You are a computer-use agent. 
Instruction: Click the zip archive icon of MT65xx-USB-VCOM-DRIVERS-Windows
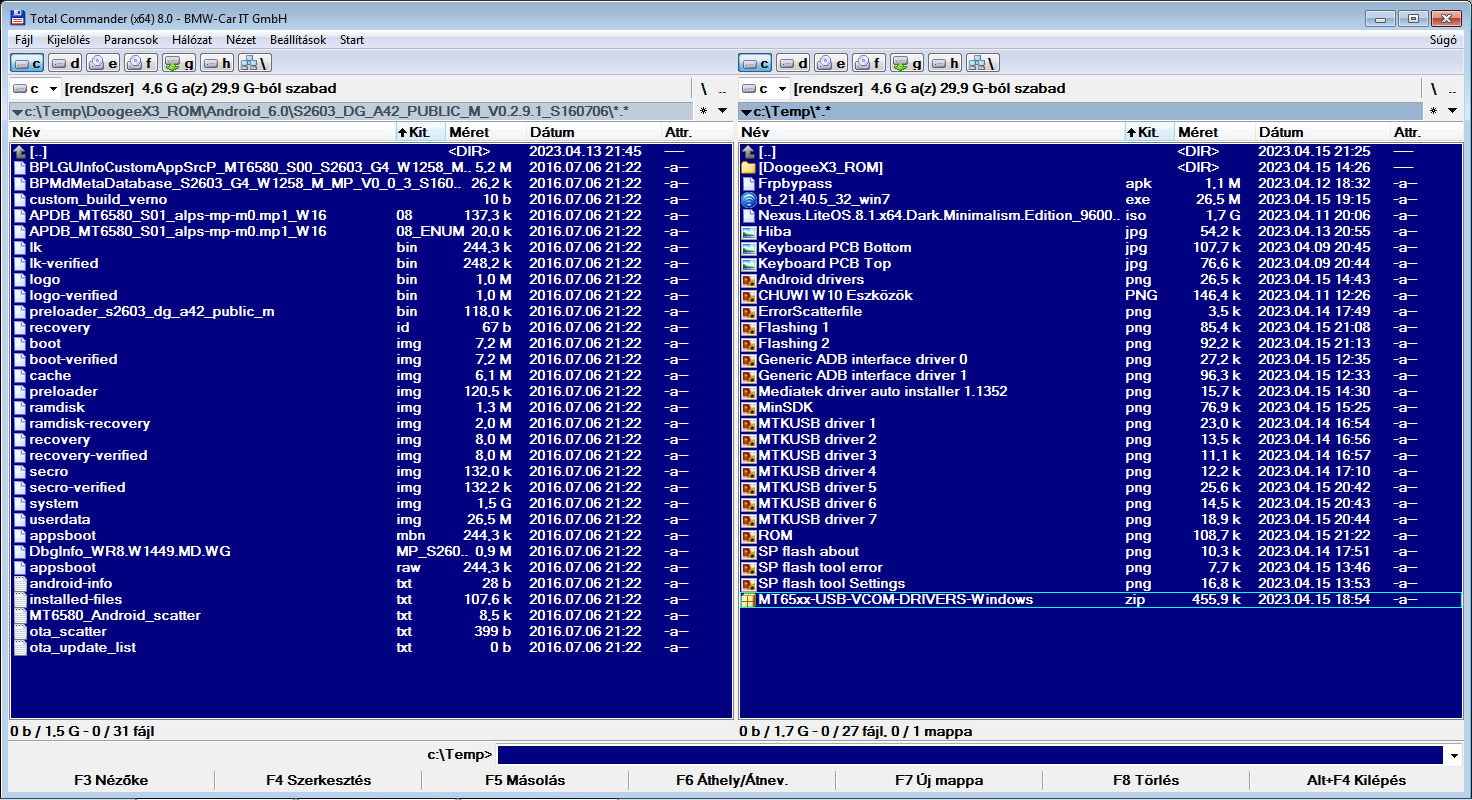pyautogui.click(x=749, y=599)
